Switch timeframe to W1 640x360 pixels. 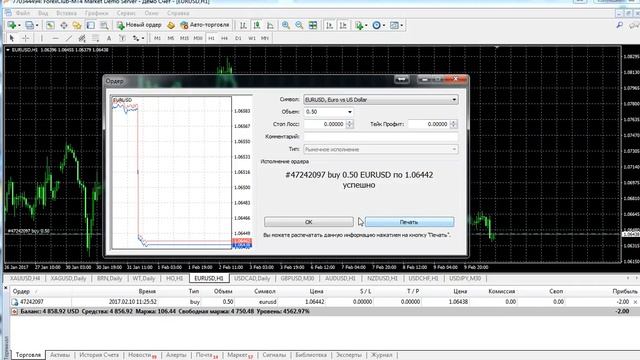pos(252,38)
